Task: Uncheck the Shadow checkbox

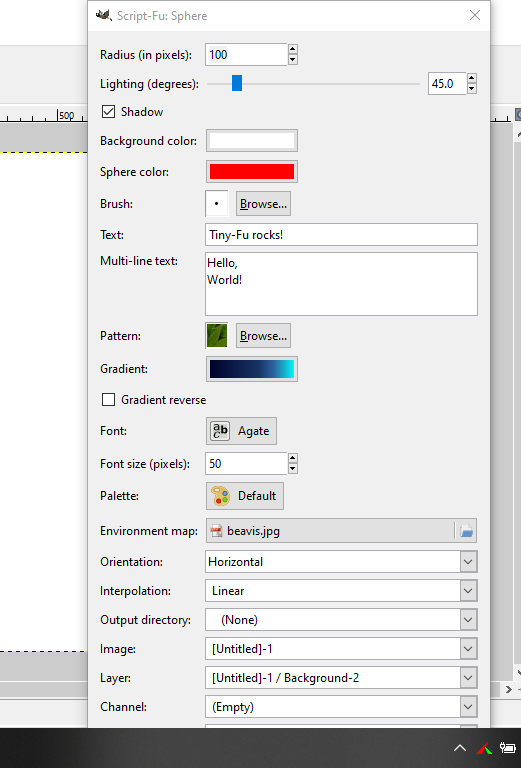Action: (108, 112)
